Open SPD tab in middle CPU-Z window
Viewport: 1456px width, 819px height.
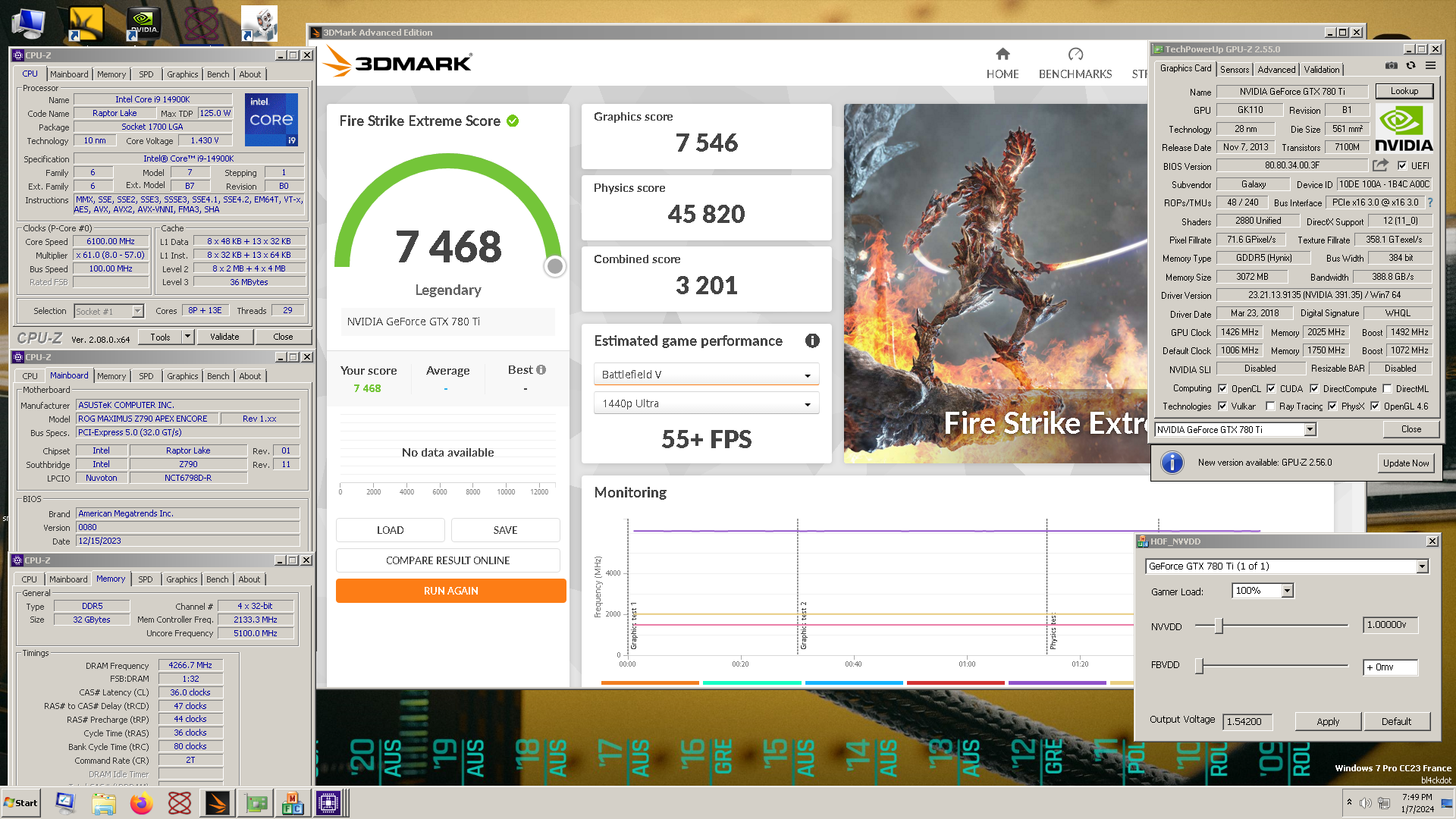point(146,376)
